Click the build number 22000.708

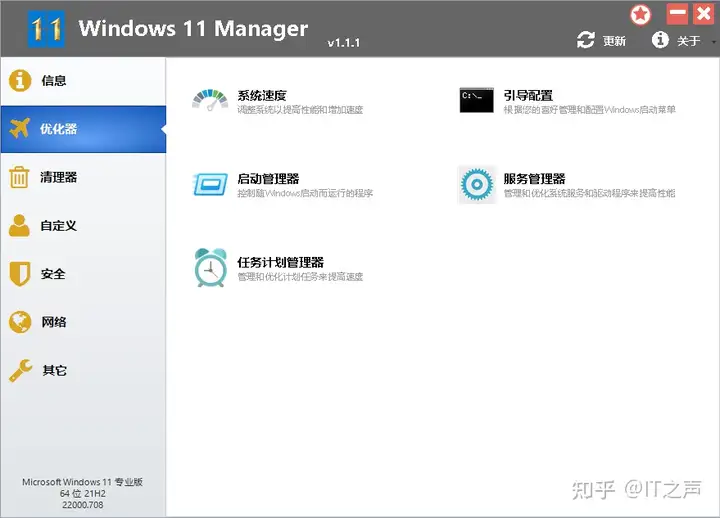click(x=83, y=505)
